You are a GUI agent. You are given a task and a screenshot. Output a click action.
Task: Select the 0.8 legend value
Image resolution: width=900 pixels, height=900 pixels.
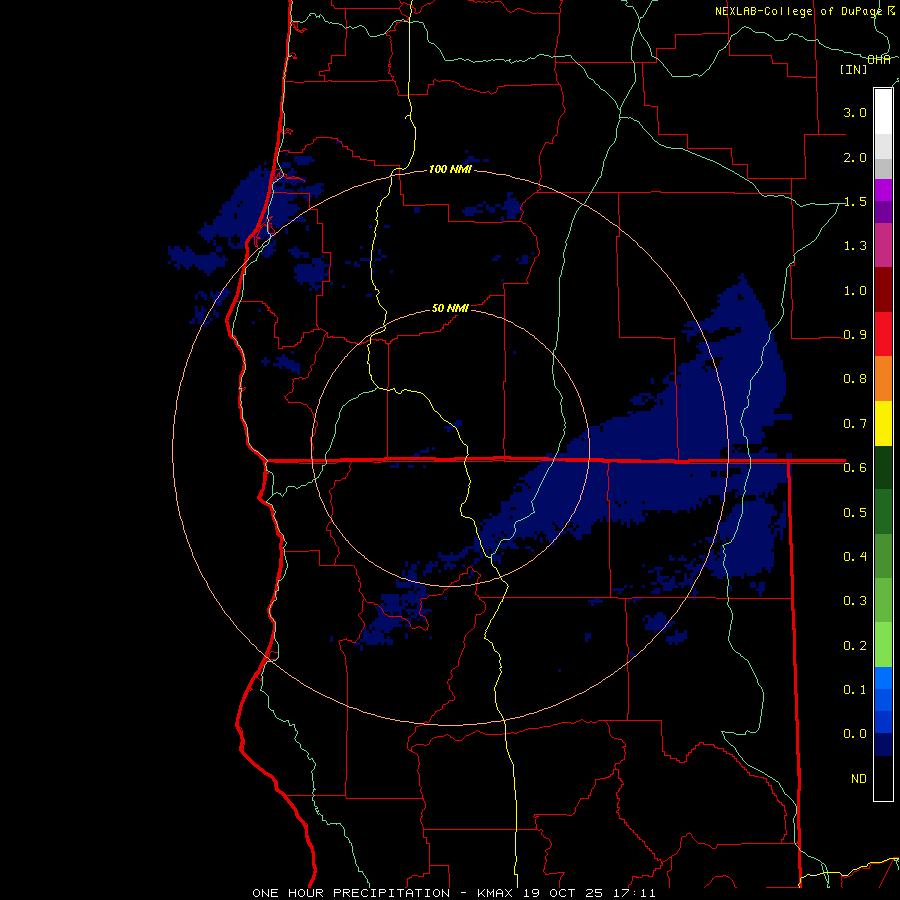pos(855,379)
